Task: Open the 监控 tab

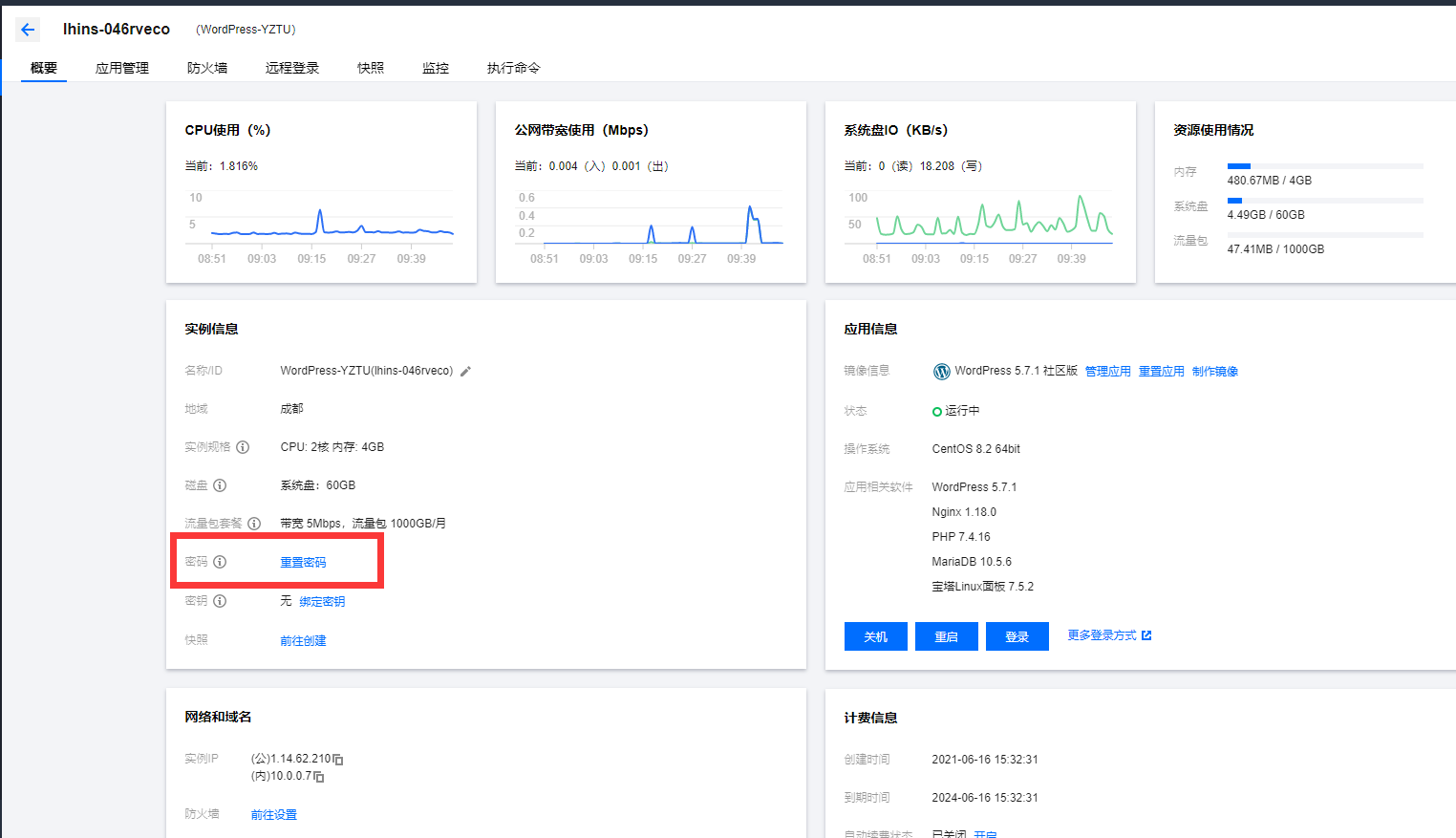Action: click(x=436, y=68)
